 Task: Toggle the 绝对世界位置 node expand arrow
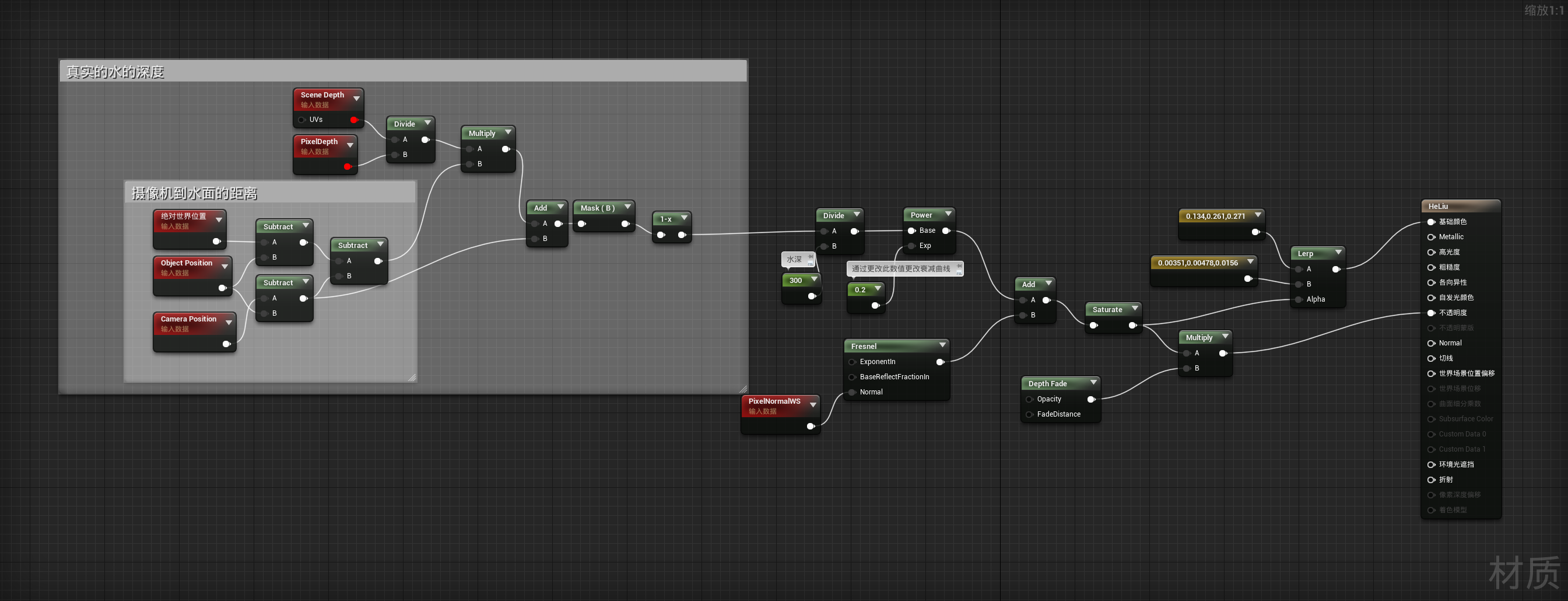tap(219, 219)
